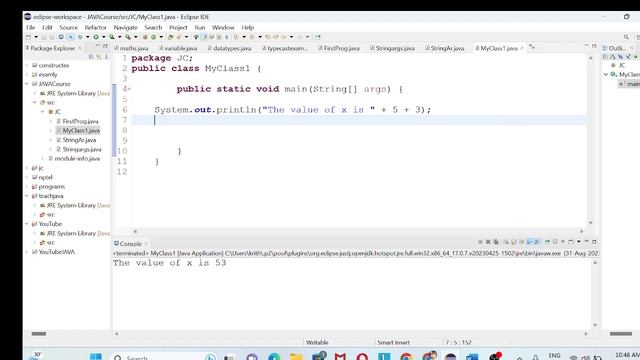The image size is (640, 360).
Task: Toggle code folding on line 4
Action: 129,89
